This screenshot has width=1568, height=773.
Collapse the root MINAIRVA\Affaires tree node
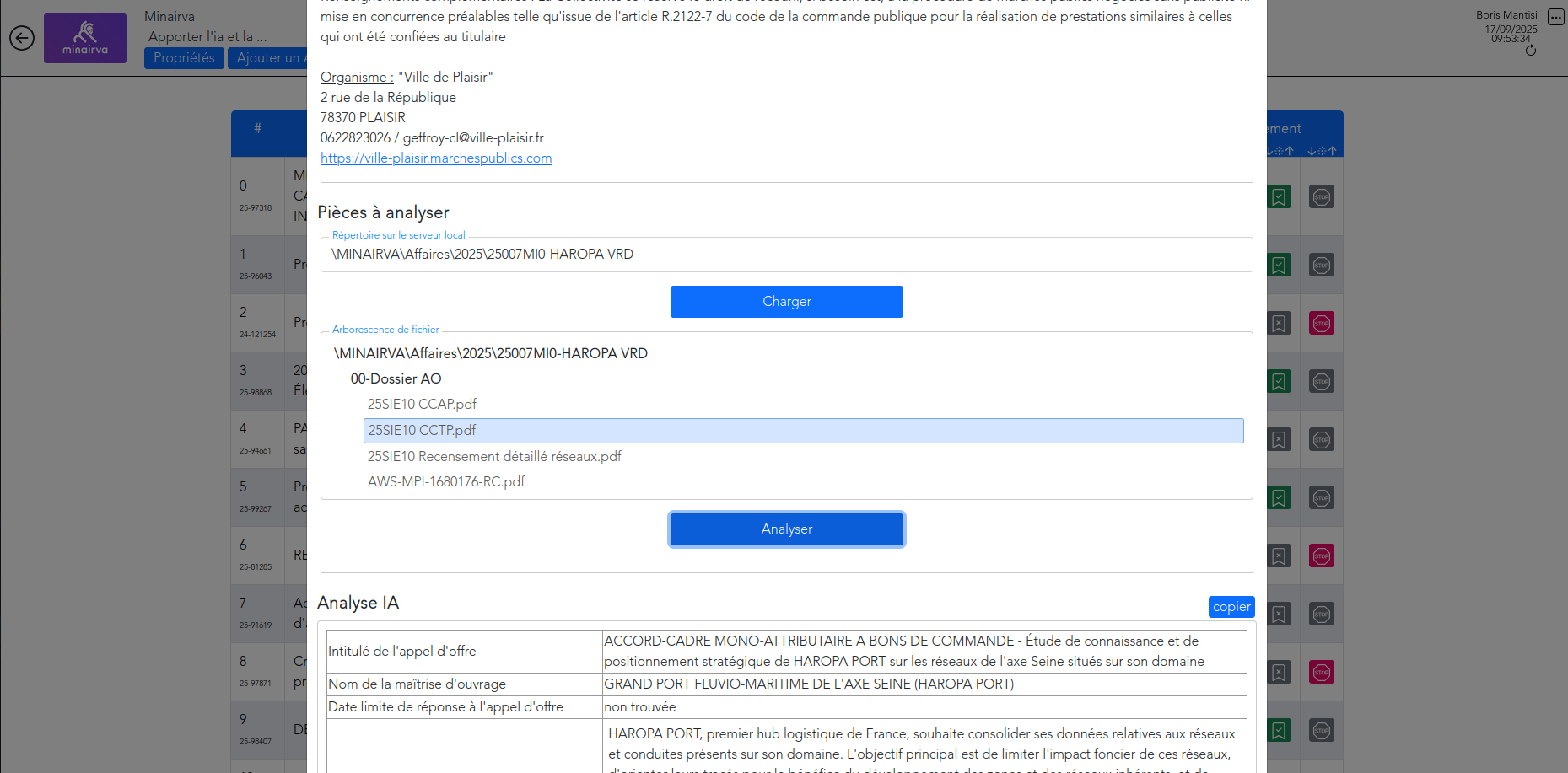[490, 354]
